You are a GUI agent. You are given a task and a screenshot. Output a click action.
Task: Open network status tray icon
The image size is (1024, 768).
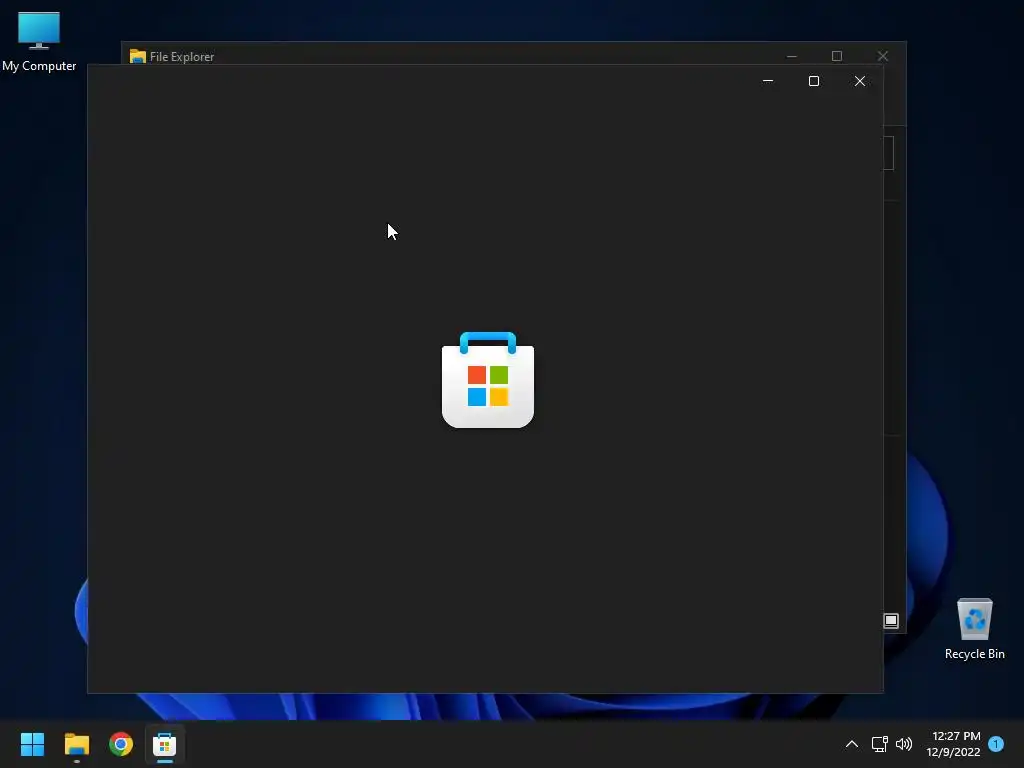(x=880, y=744)
